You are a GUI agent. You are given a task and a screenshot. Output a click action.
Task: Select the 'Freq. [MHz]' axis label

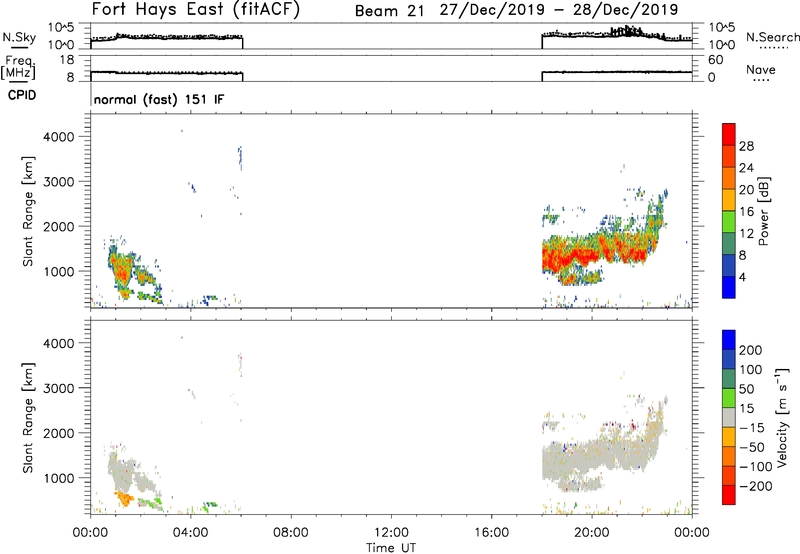pos(18,67)
